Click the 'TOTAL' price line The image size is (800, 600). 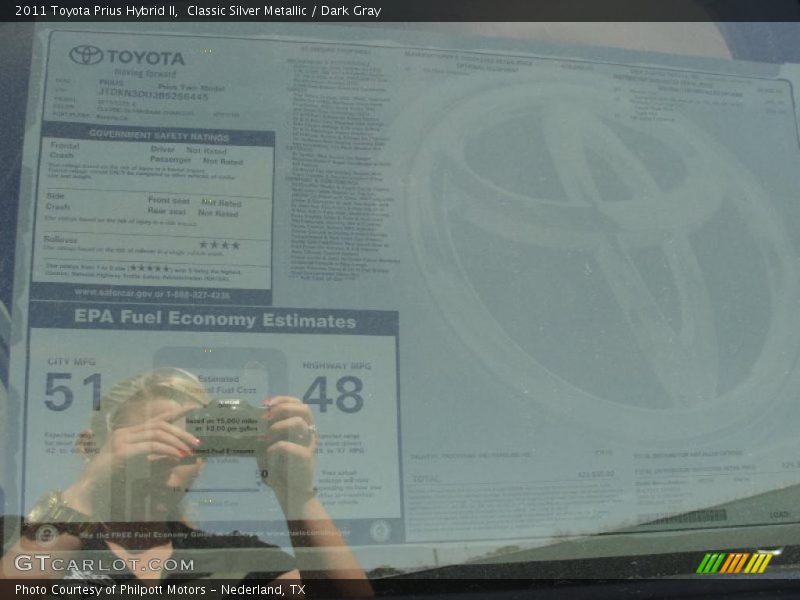pos(513,477)
